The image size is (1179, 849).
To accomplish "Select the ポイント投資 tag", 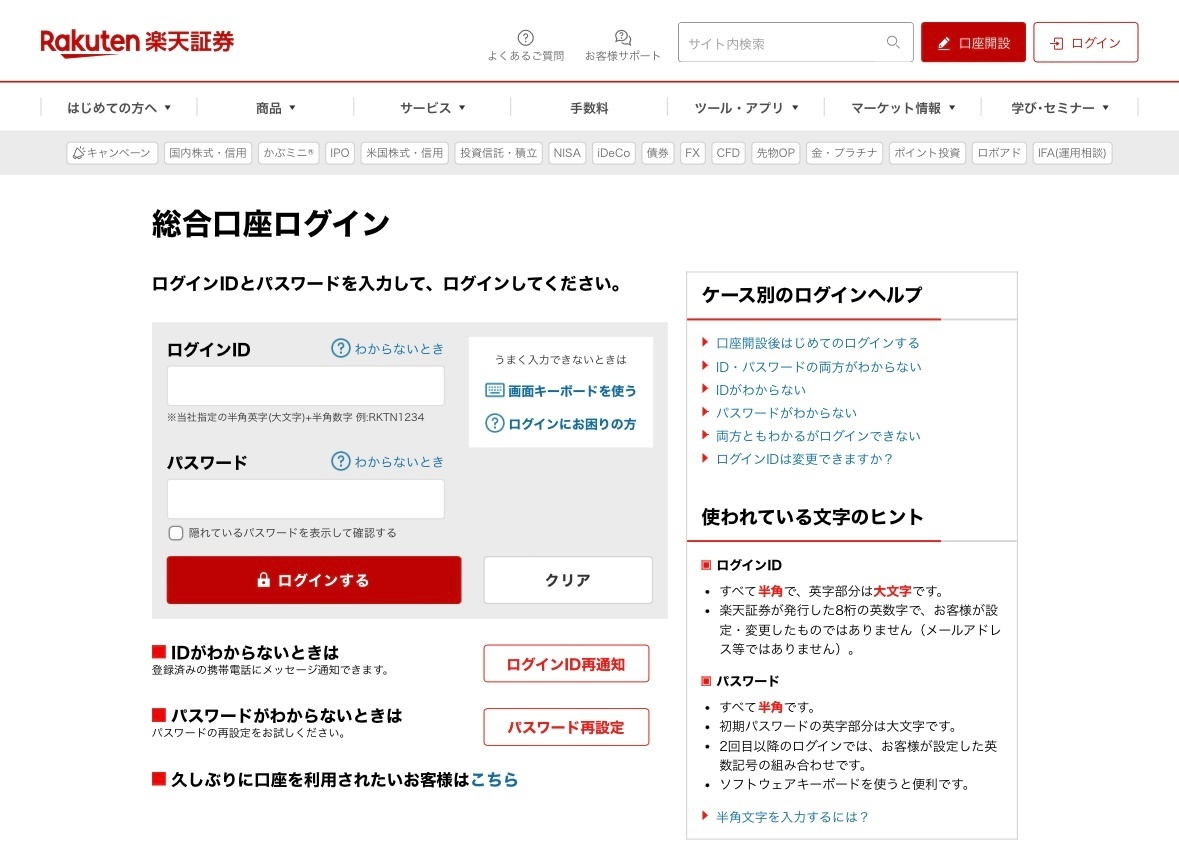I will (x=927, y=153).
